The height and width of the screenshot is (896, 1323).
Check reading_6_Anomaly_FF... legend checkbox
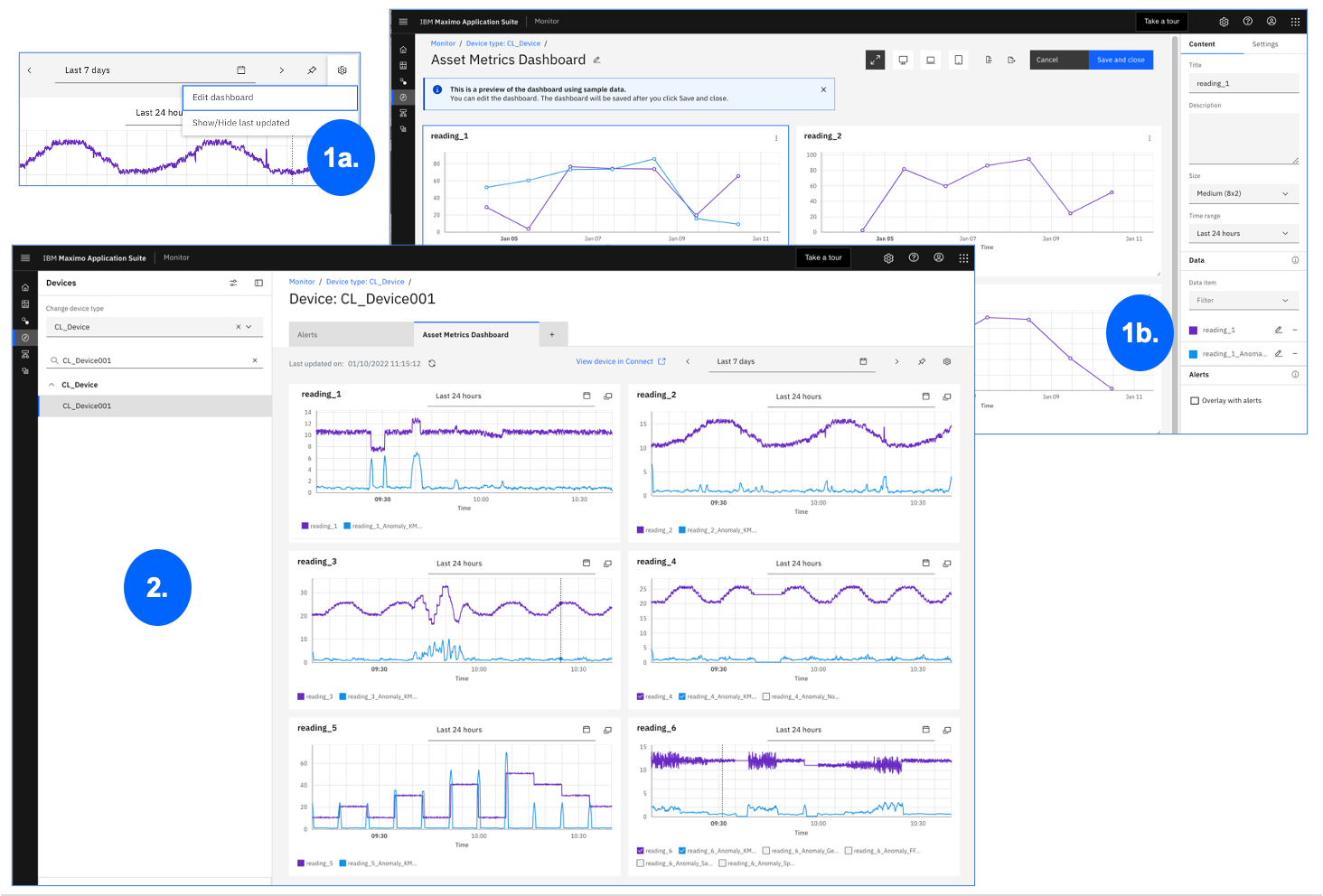[x=849, y=851]
